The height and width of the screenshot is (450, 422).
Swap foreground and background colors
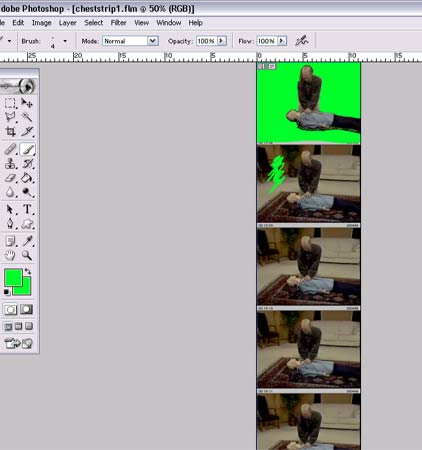(x=28, y=271)
